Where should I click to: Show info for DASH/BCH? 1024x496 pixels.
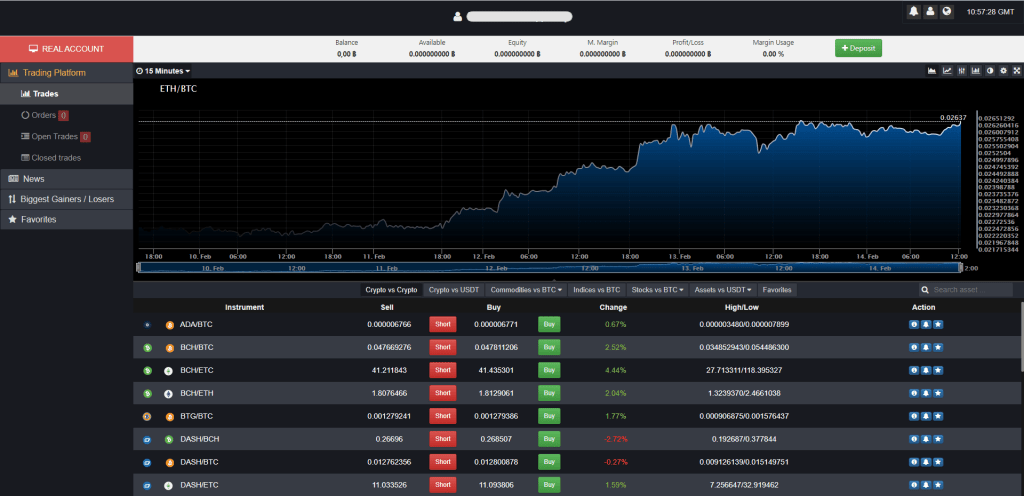coord(914,439)
